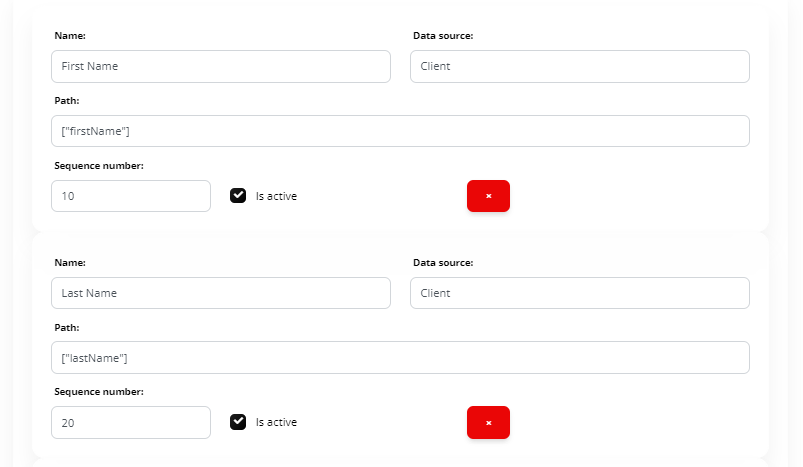Click Data source label in Last Name card
803x467 pixels.
tap(443, 263)
